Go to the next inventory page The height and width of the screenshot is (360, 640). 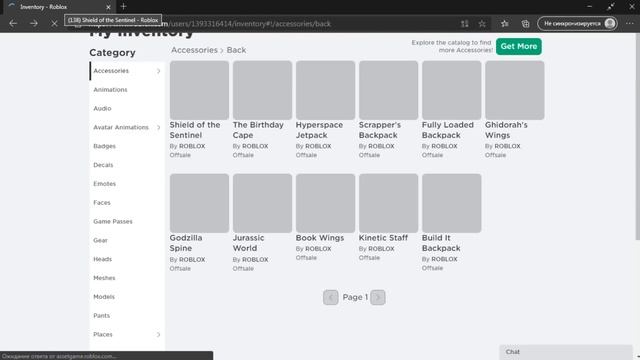[x=378, y=297]
